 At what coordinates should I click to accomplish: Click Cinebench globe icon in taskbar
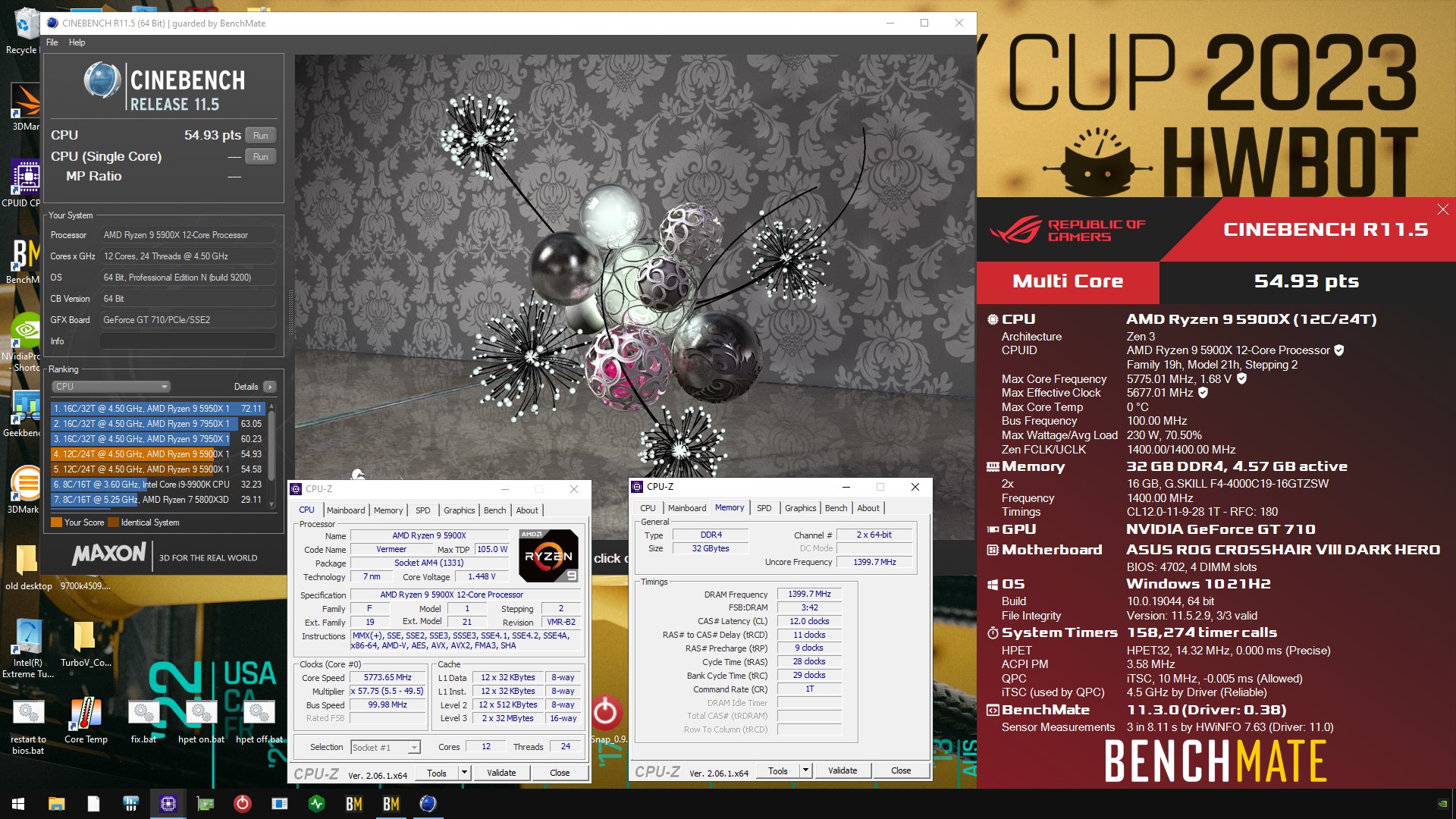(428, 804)
